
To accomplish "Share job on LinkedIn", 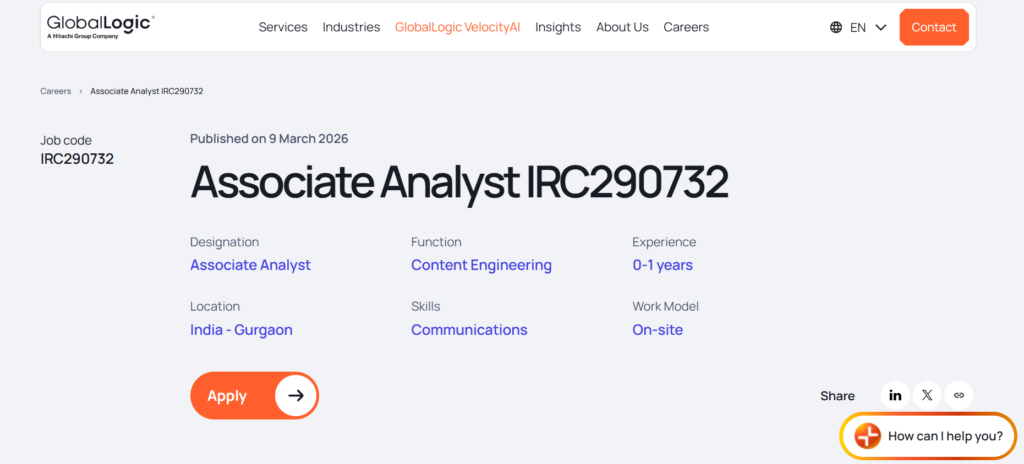I will pos(895,395).
